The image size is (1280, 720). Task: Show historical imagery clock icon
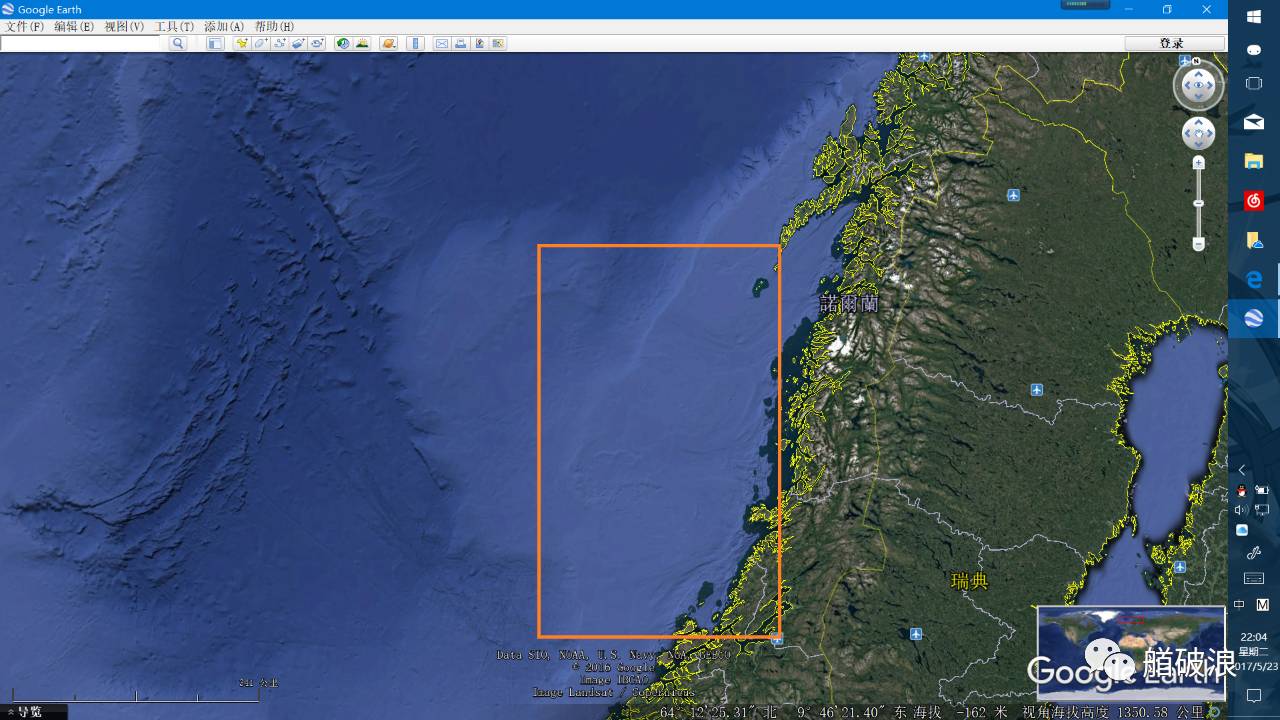pos(343,43)
